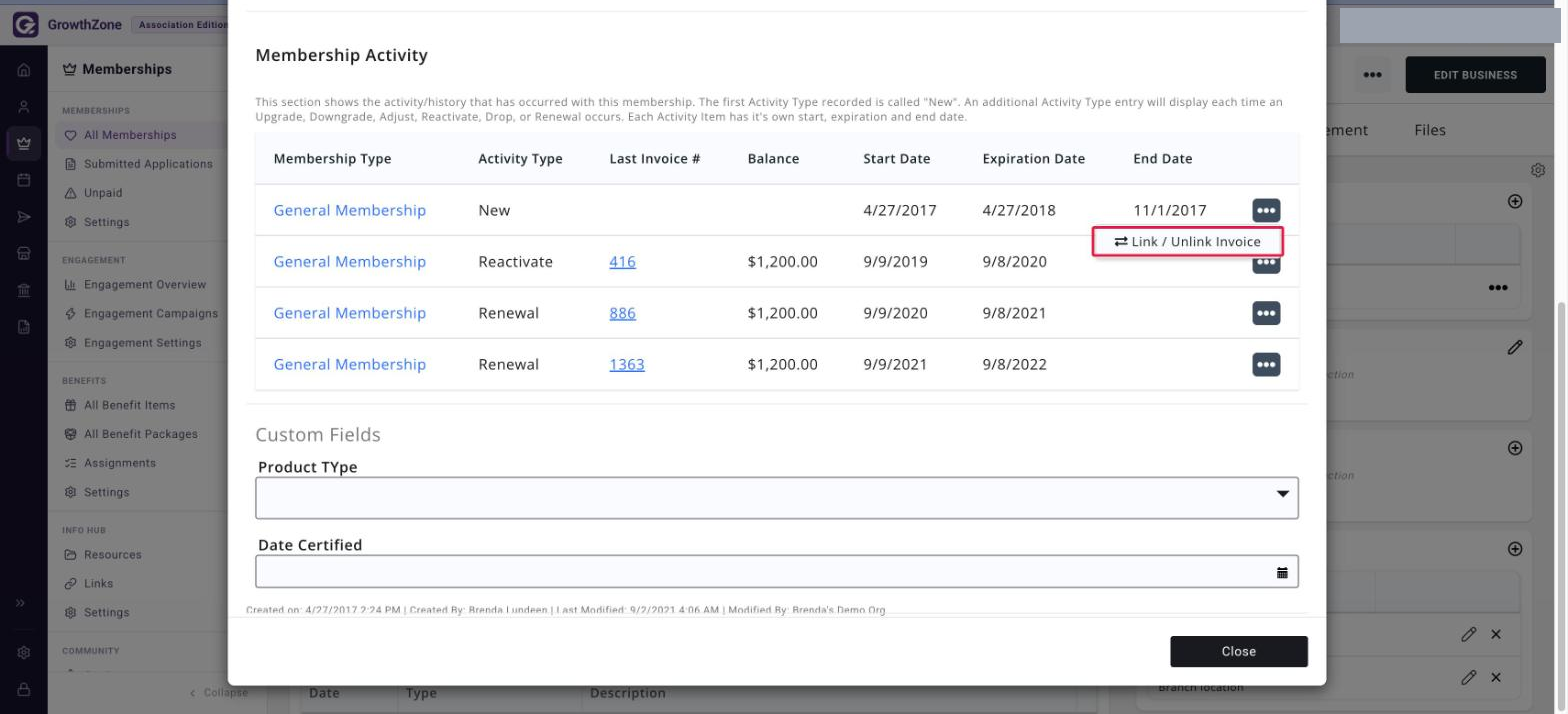
Task: Open Assignments under Benefits
Action: (120, 463)
